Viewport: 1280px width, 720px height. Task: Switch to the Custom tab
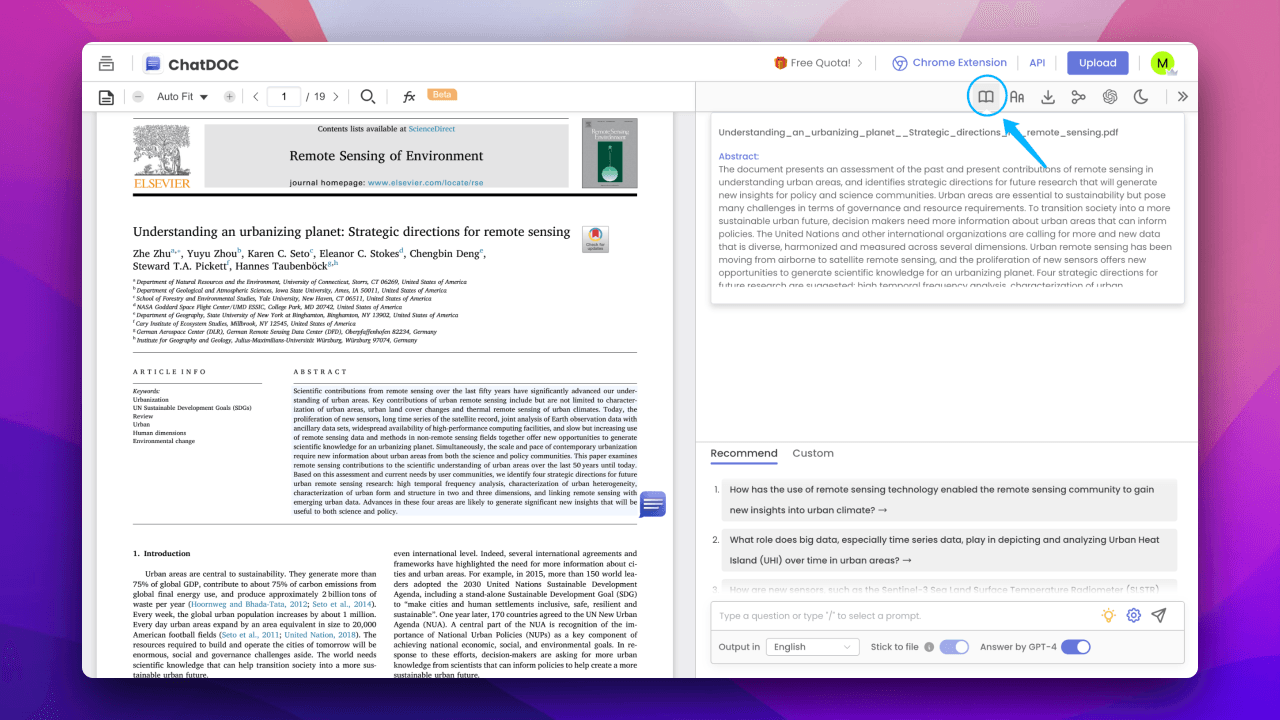tap(813, 453)
